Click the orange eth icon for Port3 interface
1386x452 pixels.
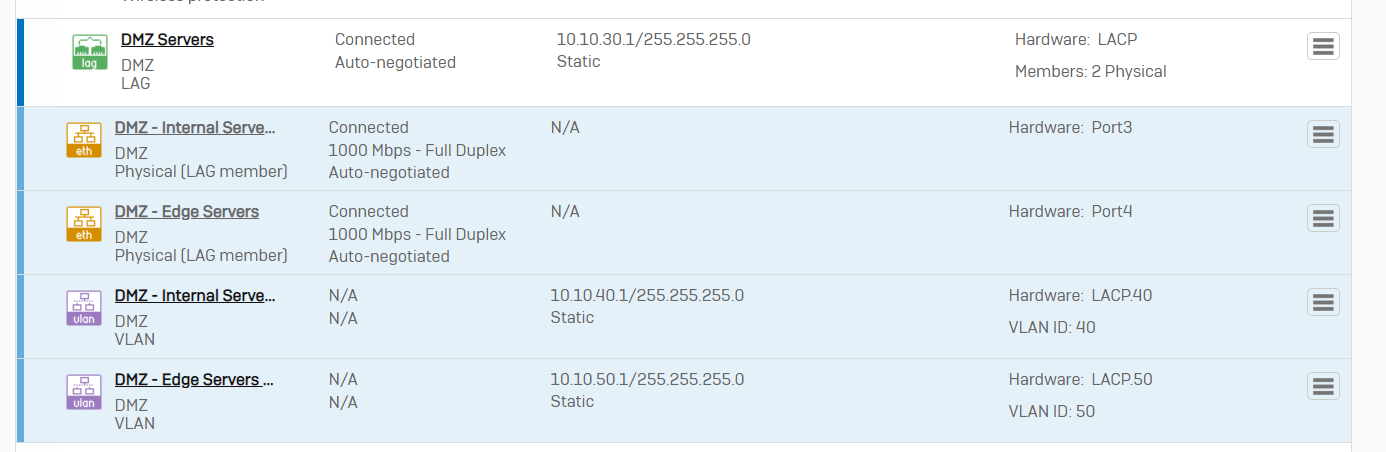click(84, 140)
